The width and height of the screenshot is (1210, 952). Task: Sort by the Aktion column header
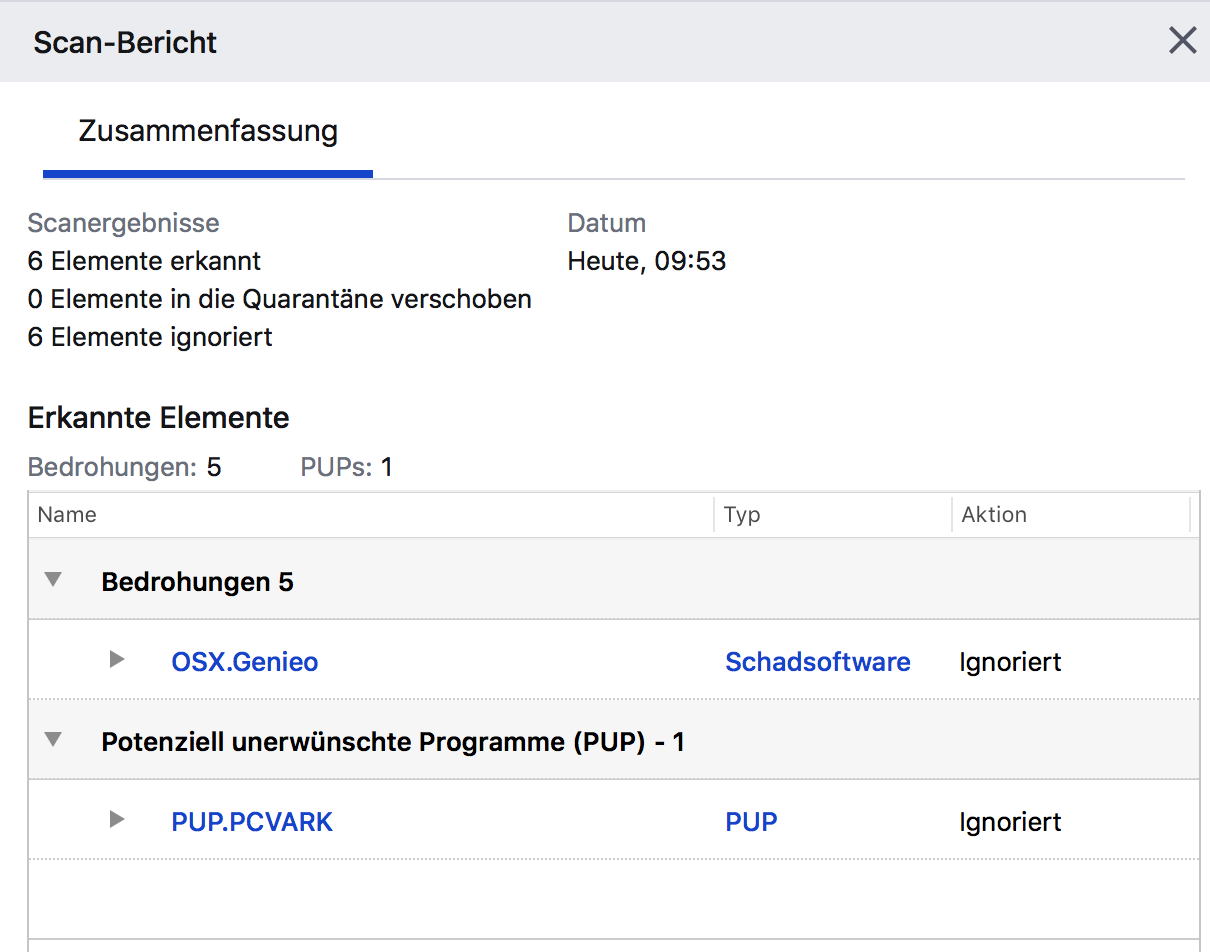coord(994,515)
